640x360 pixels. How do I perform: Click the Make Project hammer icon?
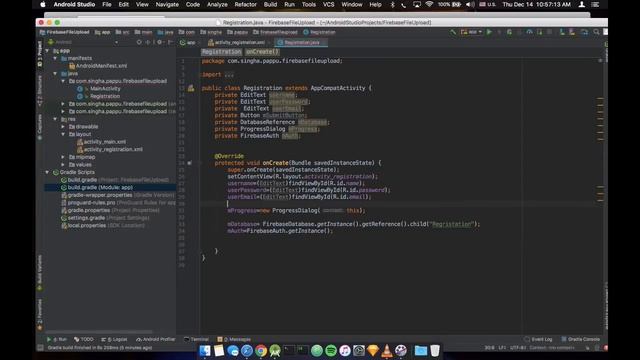pyautogui.click(x=453, y=32)
